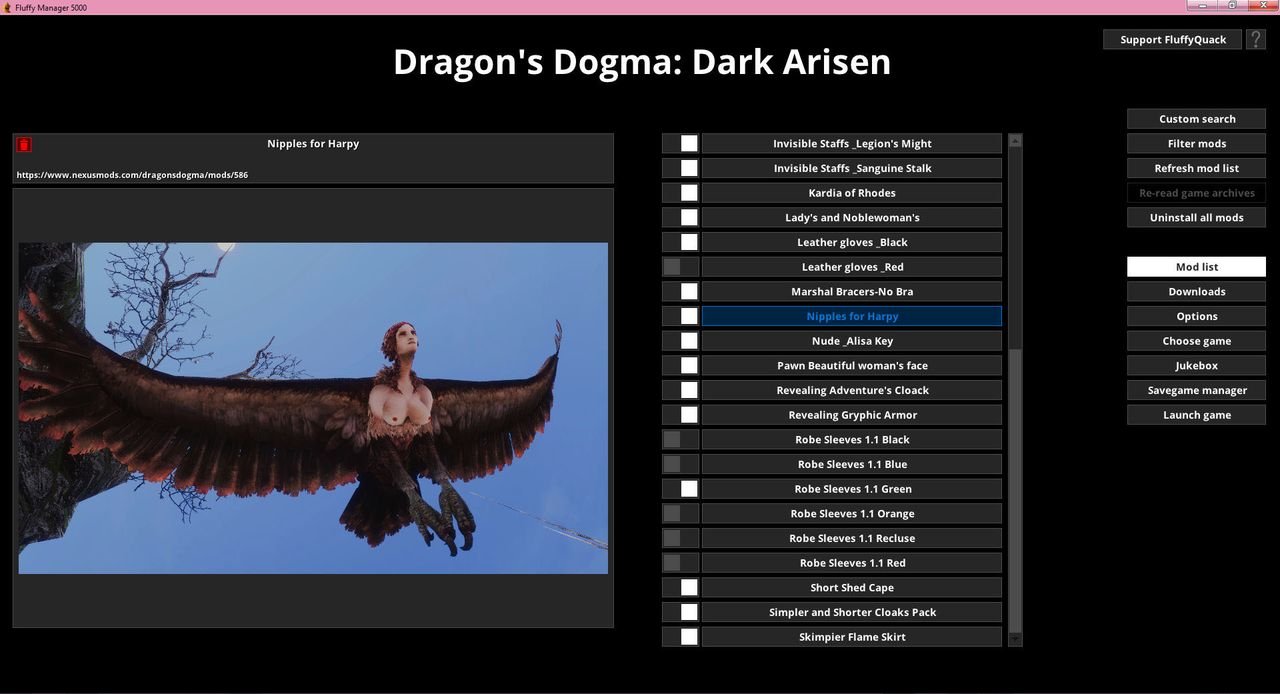Toggle the Leather gloves _Red mod on
Screen dimensions: 1280x694
click(680, 267)
